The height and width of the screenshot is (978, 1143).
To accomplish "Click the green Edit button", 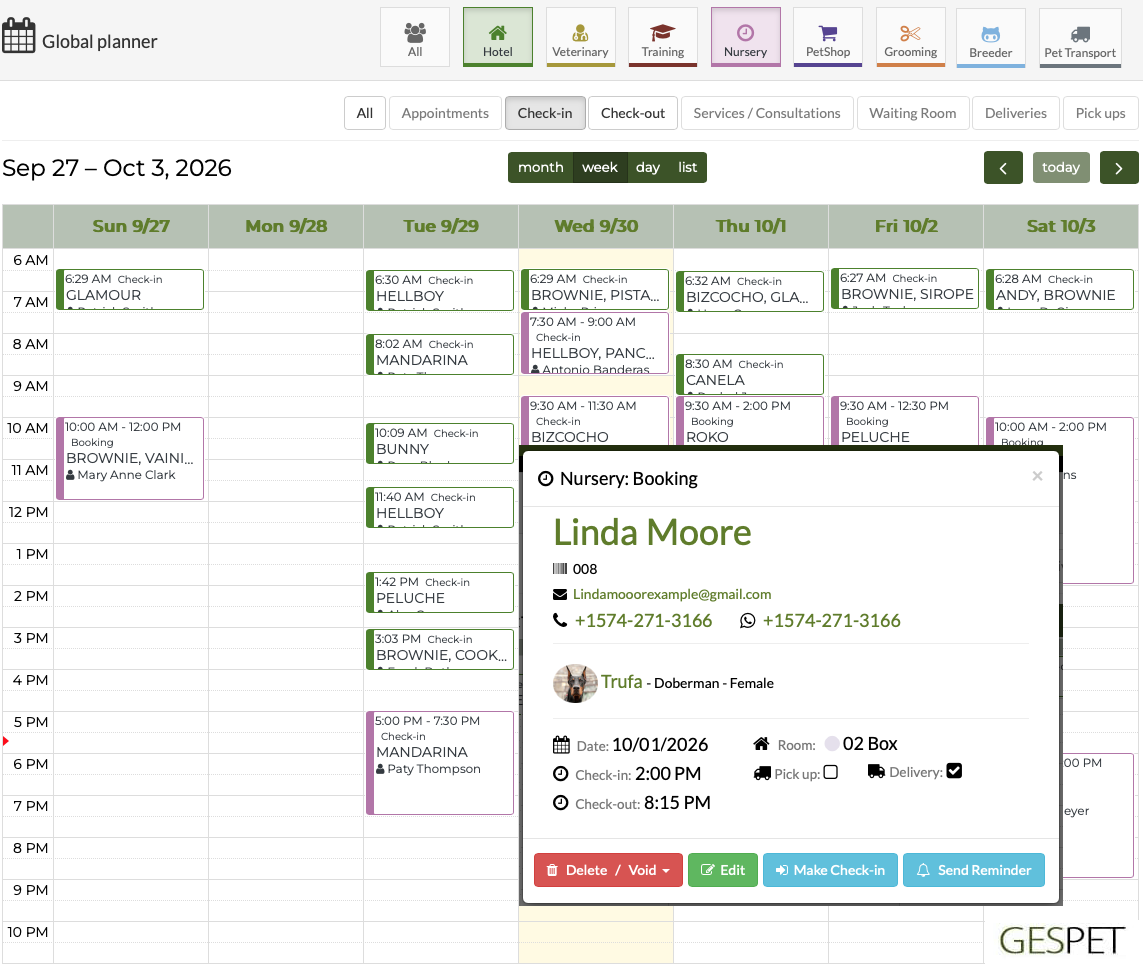I will tap(722, 870).
